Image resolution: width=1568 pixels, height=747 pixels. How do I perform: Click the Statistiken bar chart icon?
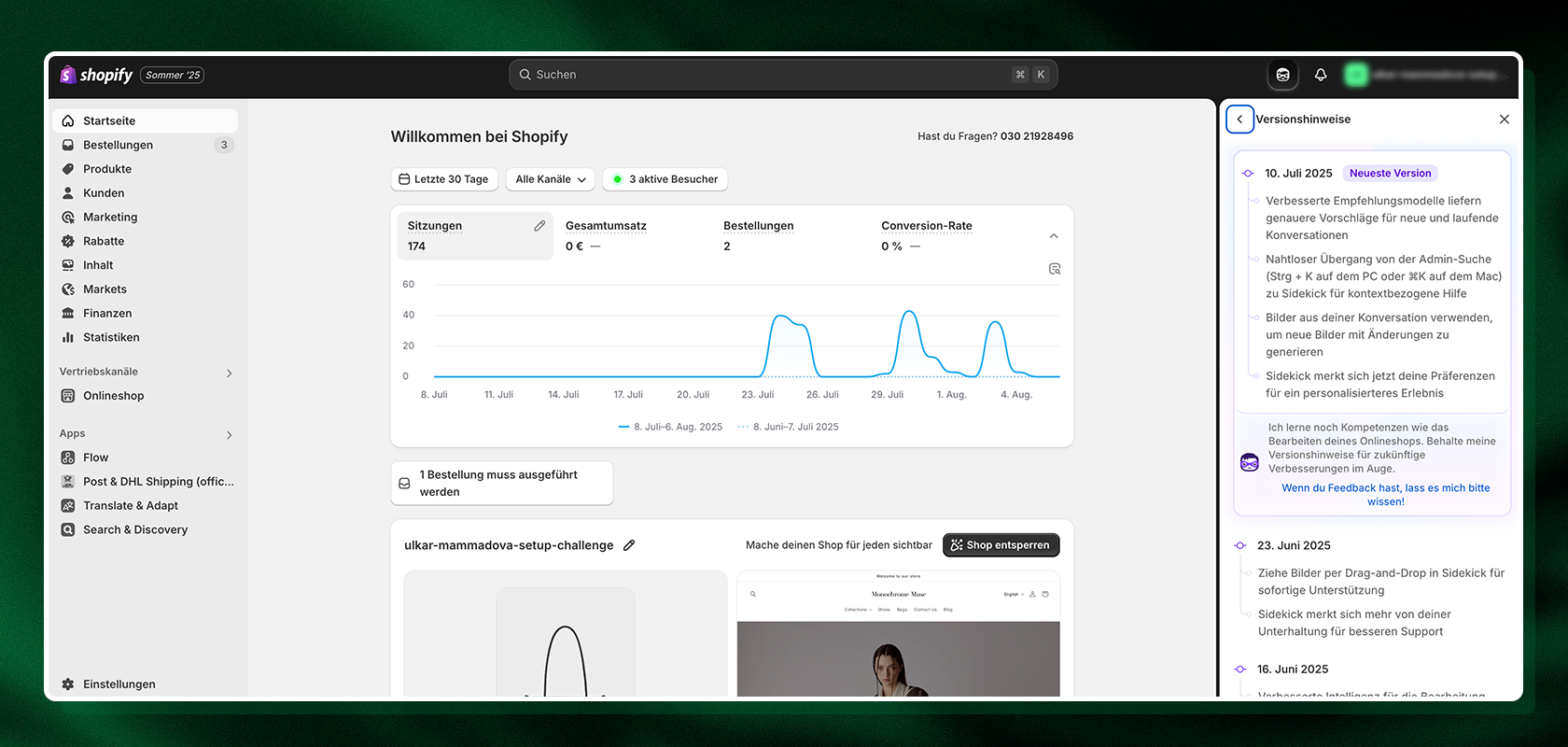coord(68,337)
